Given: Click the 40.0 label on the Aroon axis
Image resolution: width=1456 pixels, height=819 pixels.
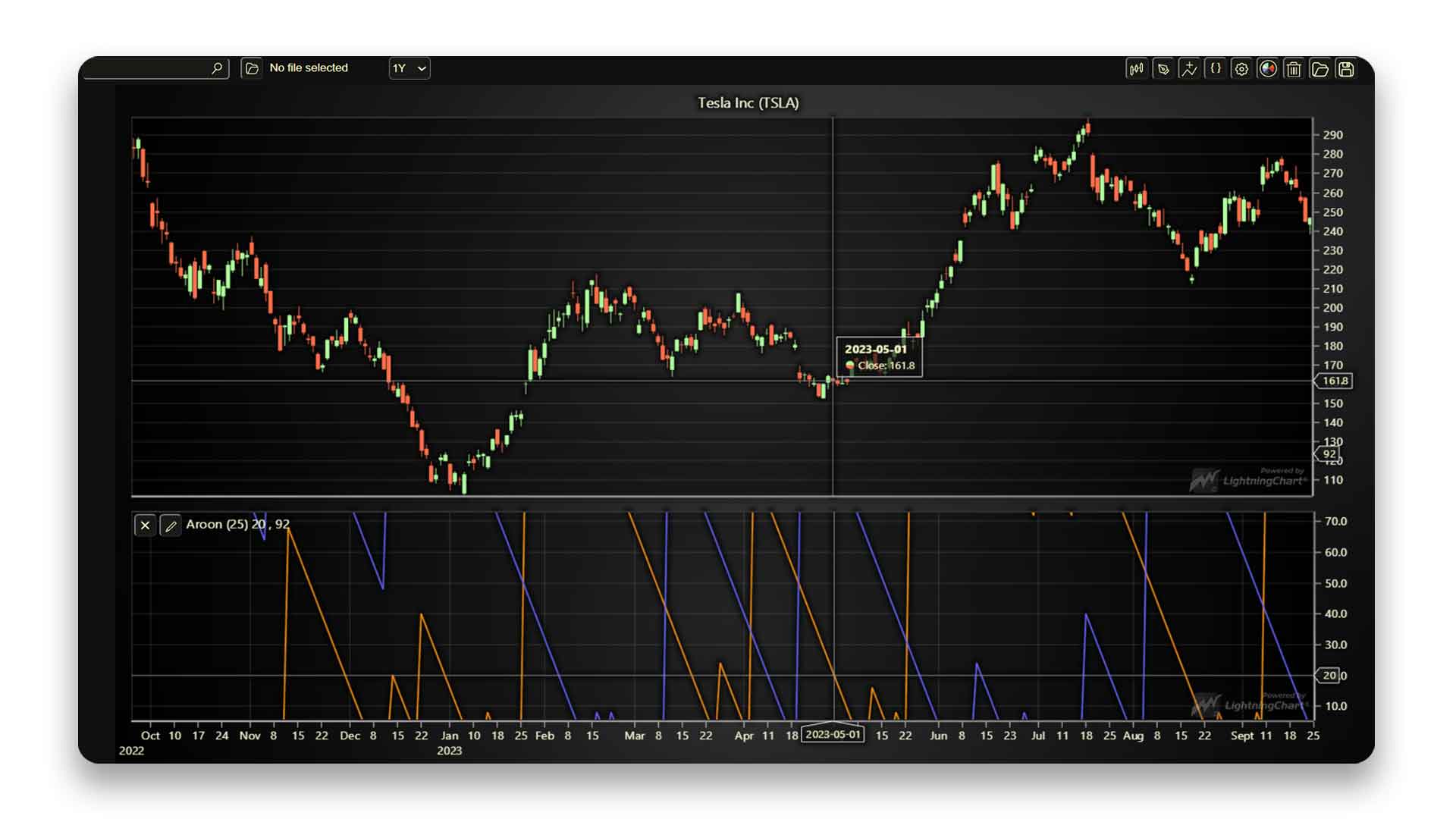Looking at the screenshot, I should [1335, 613].
